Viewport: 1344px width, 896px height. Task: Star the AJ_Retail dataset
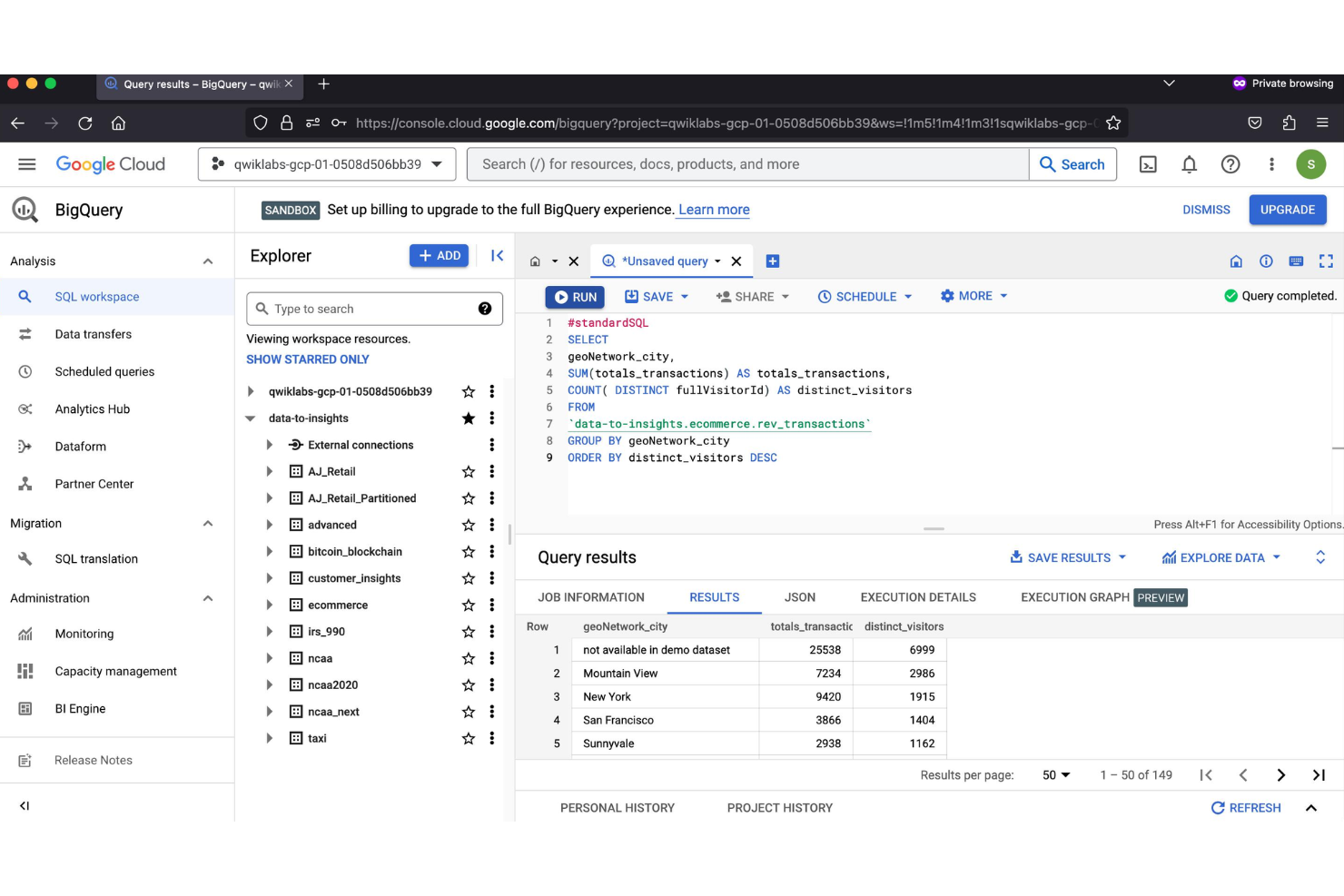(x=469, y=472)
